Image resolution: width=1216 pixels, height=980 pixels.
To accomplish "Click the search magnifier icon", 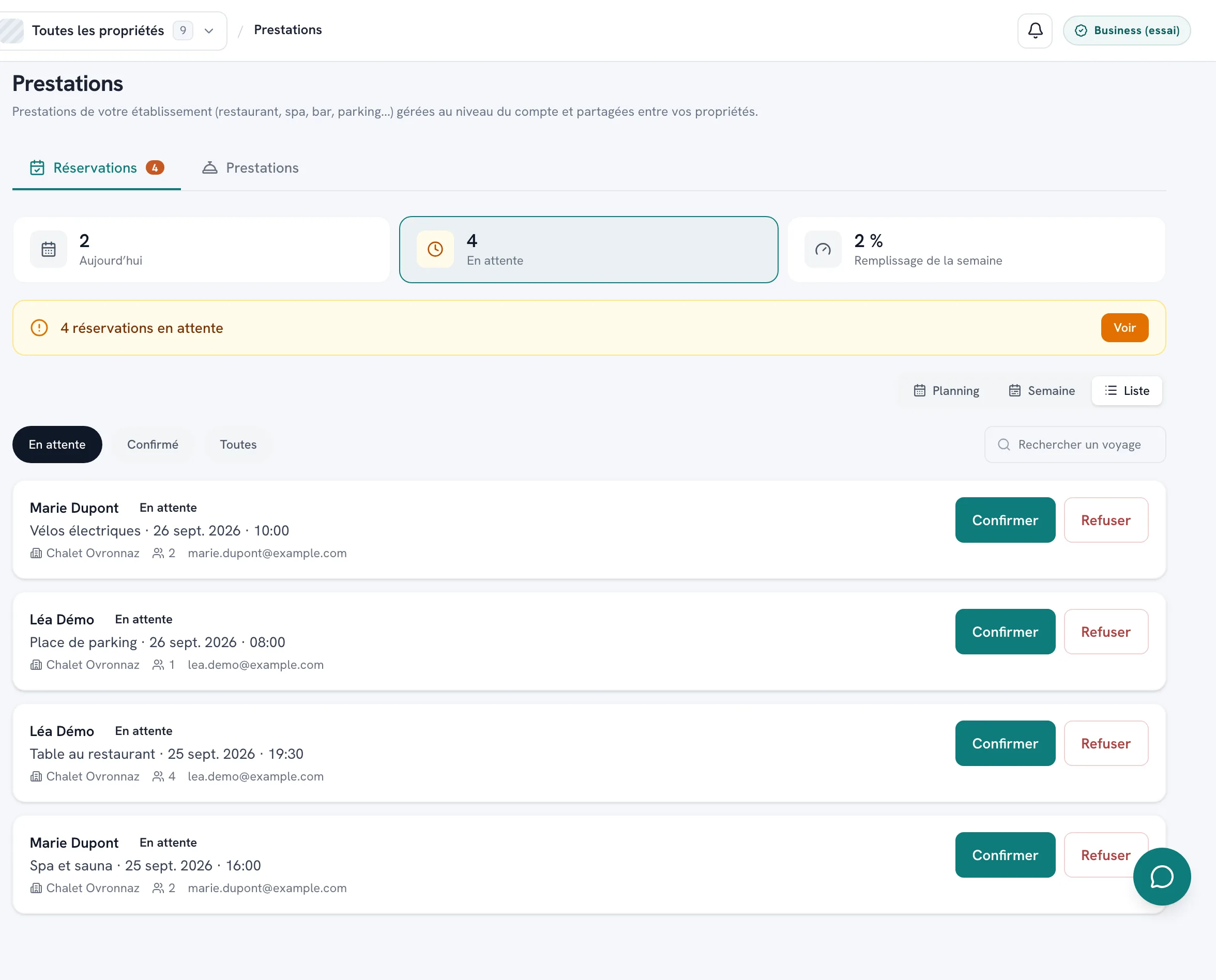I will coord(1003,445).
